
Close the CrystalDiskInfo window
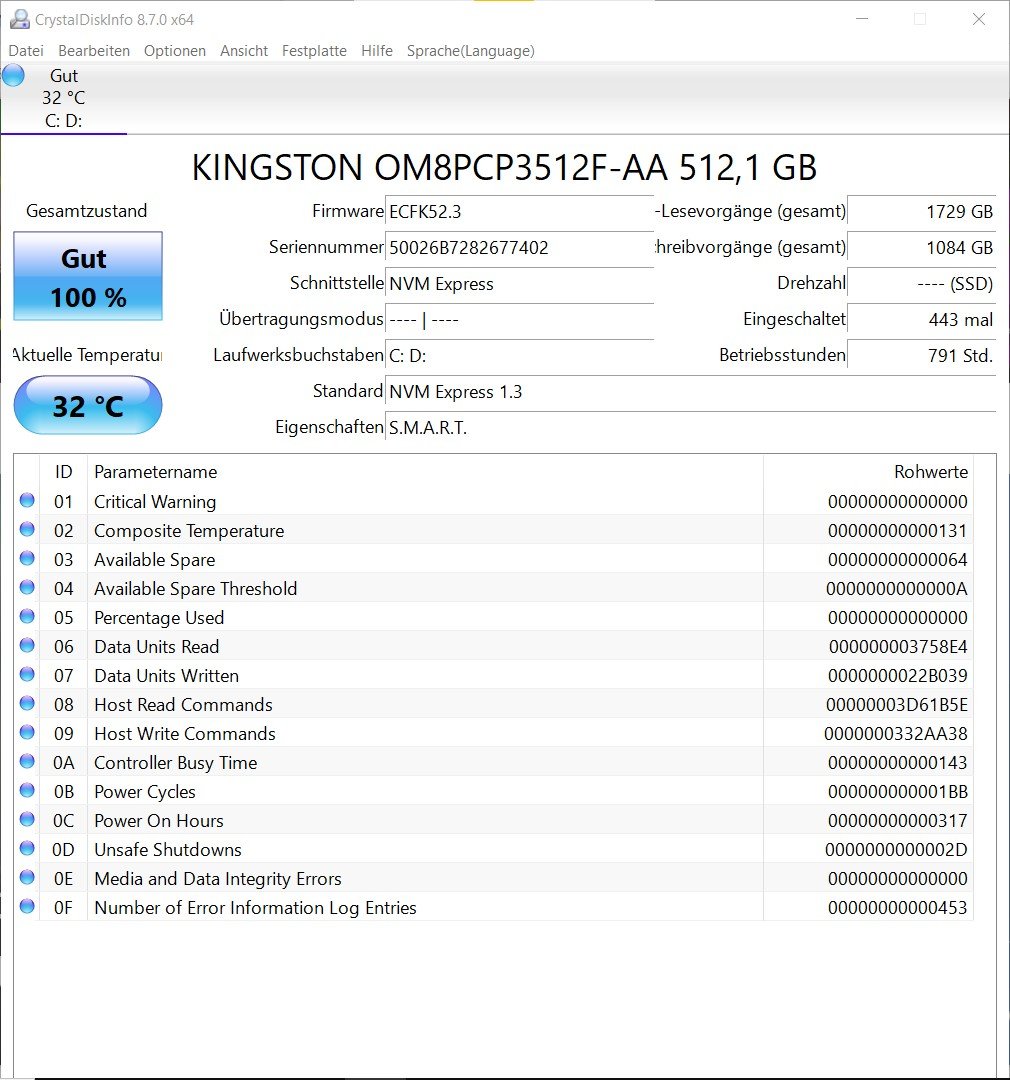(978, 19)
